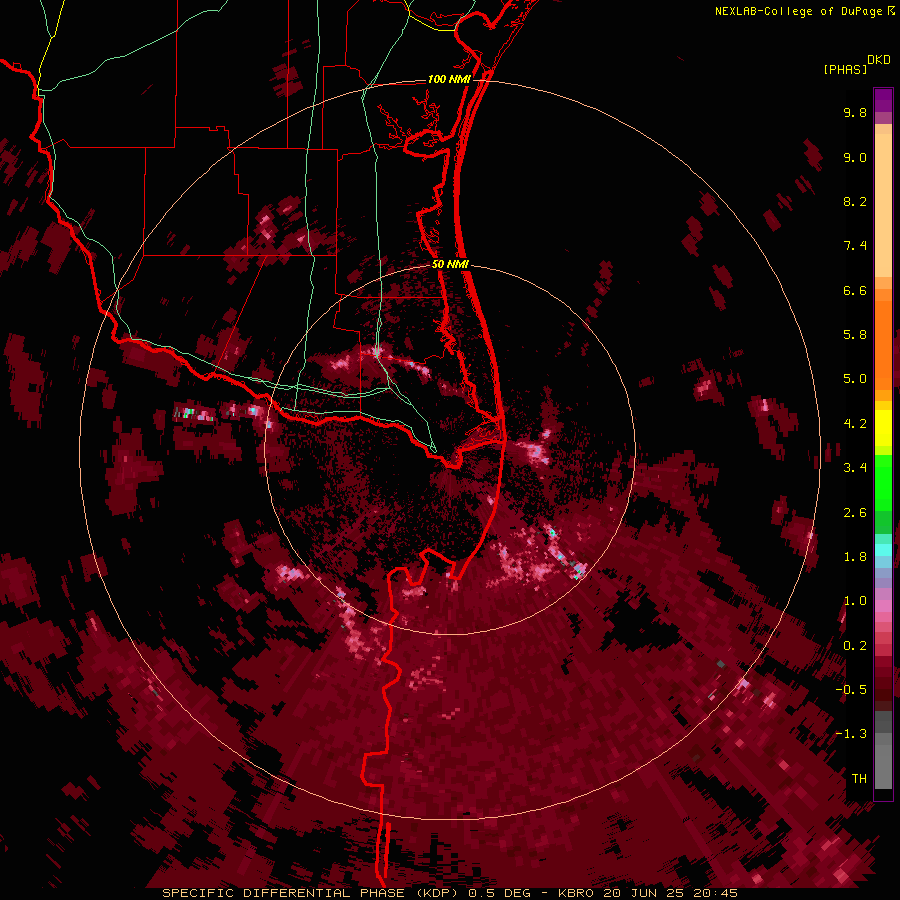Select the 3.4 scale value

pyautogui.click(x=855, y=468)
